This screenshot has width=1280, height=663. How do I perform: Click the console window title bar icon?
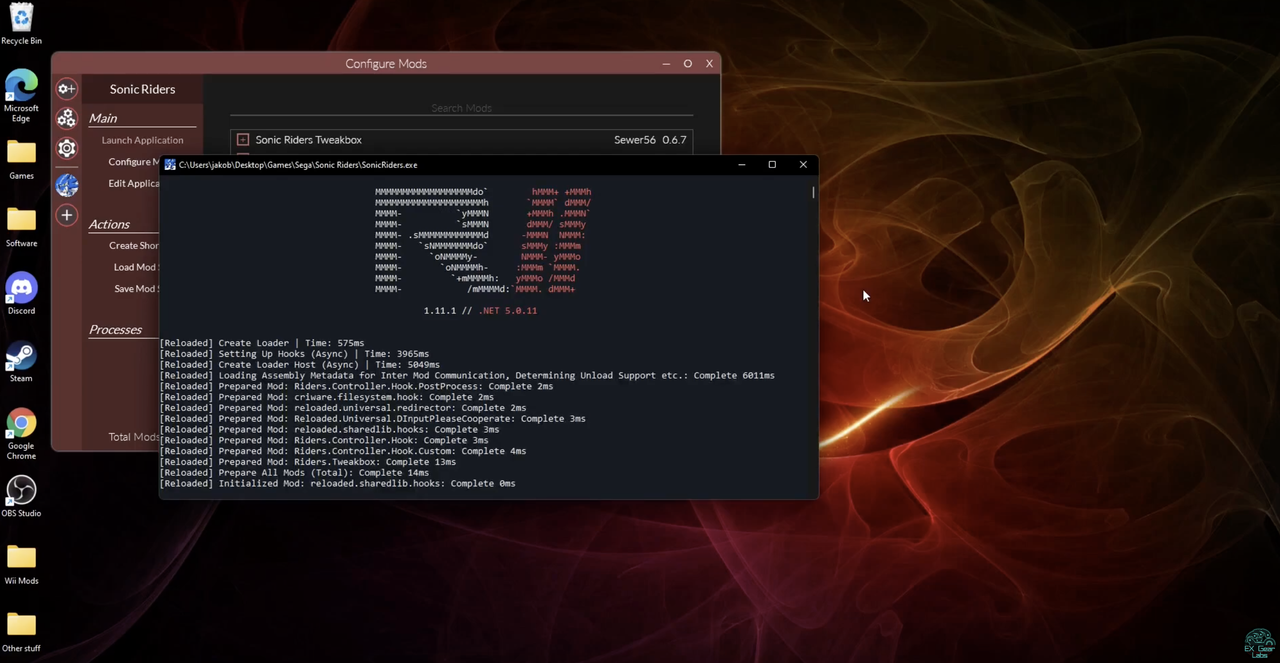click(170, 165)
